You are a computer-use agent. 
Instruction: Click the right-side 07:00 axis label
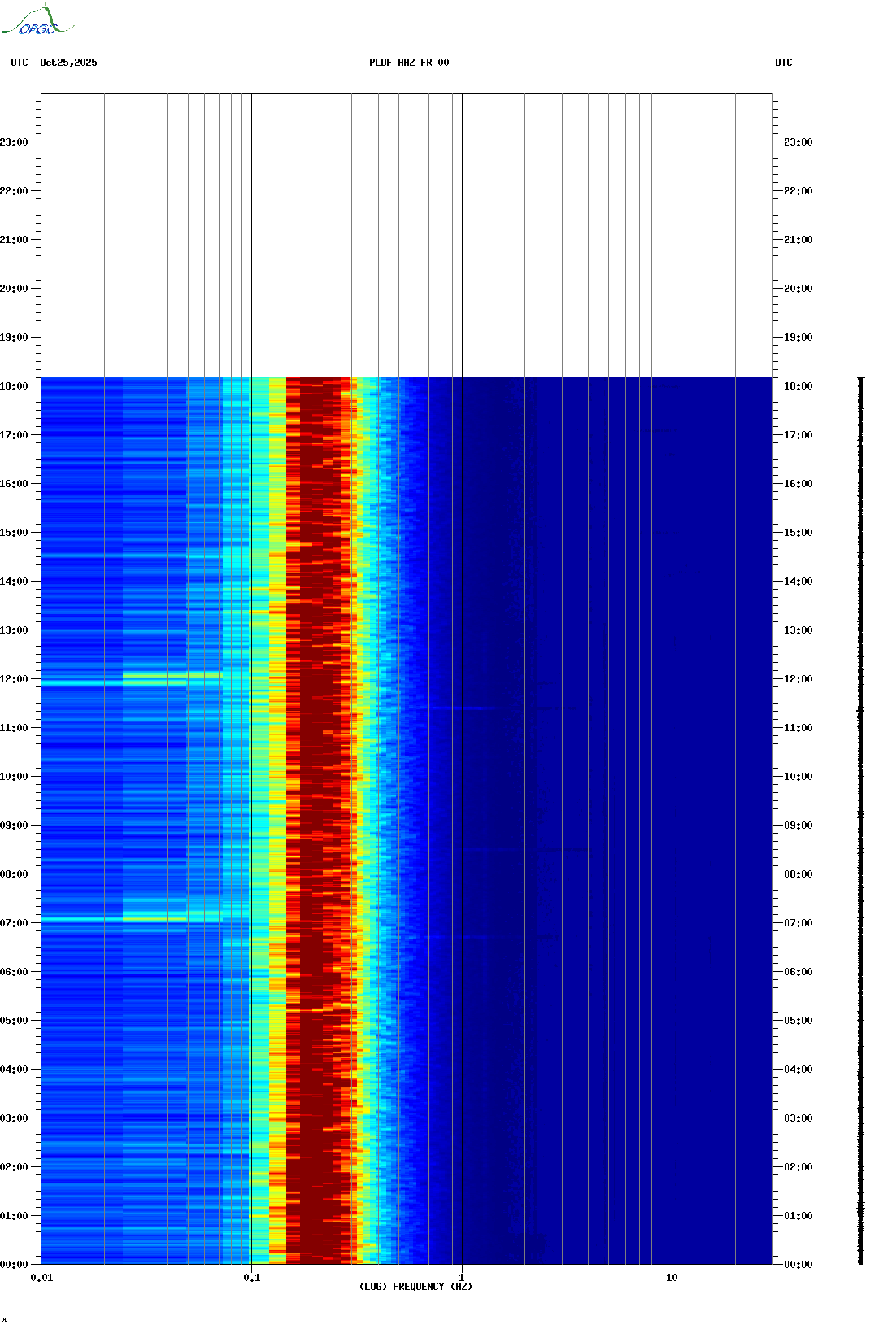[x=798, y=923]
